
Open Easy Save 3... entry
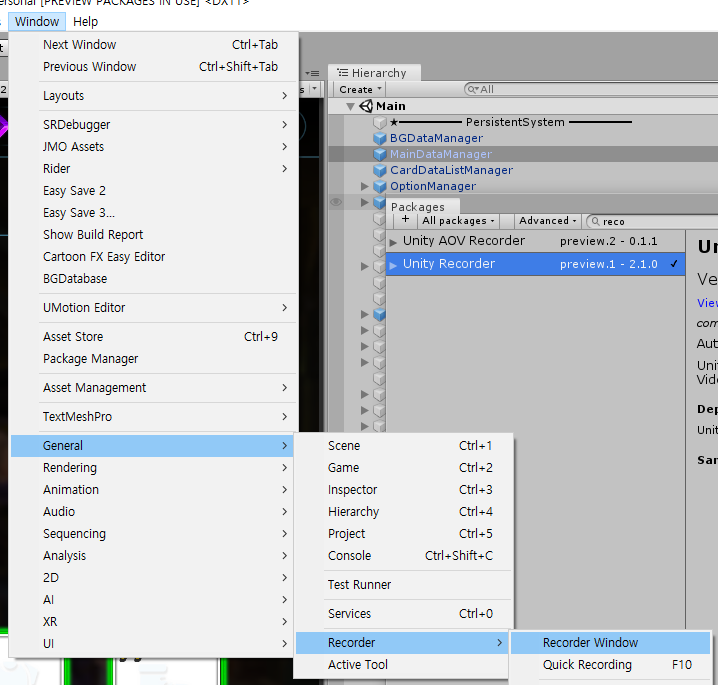pos(153,212)
